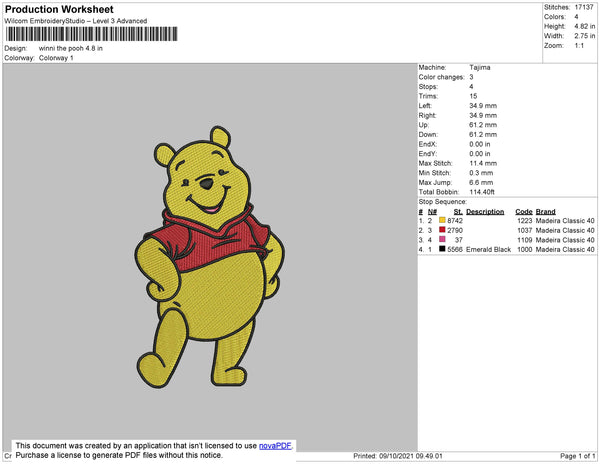The height and width of the screenshot is (464, 600).
Task: Select thread code 1000
Action: click(x=525, y=249)
